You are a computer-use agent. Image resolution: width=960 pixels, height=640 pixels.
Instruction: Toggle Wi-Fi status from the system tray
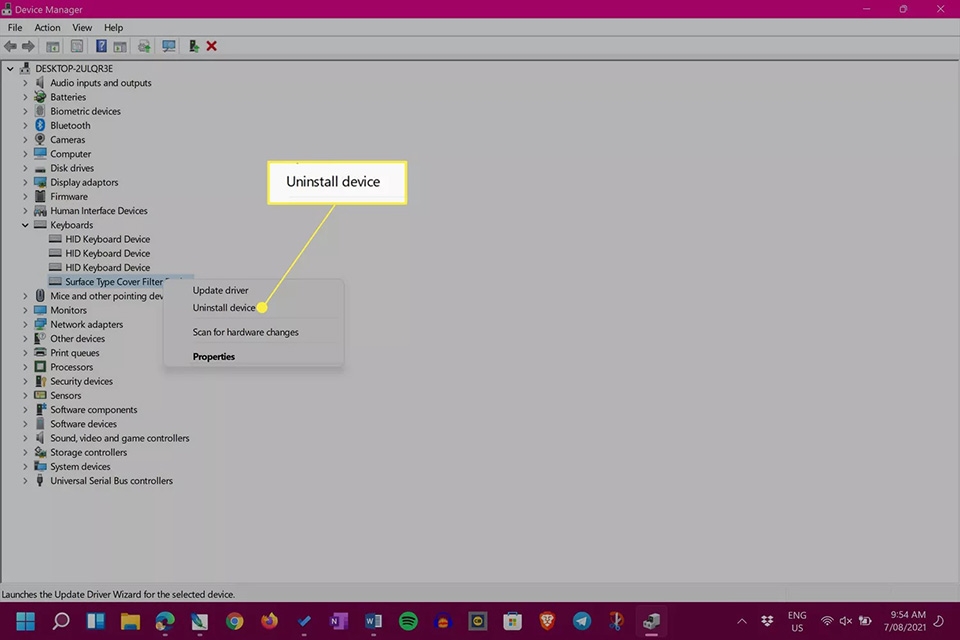[828, 621]
